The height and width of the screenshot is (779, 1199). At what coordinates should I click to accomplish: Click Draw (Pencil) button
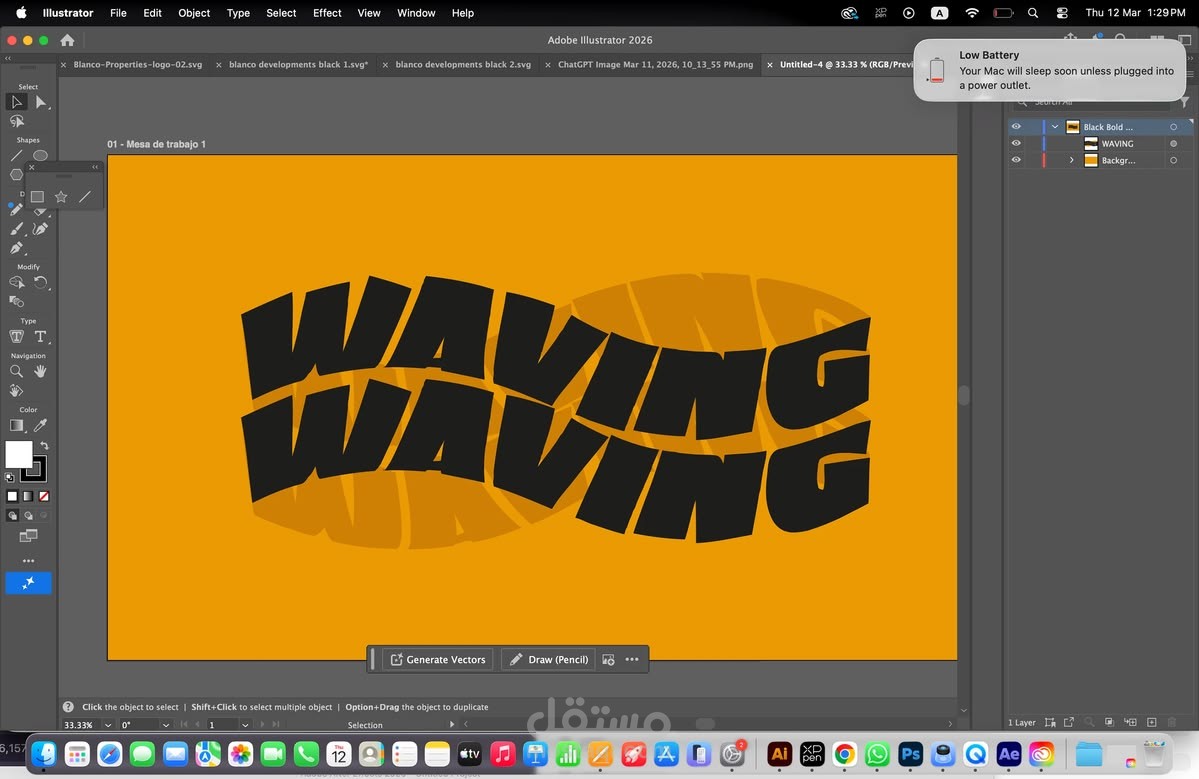tap(549, 659)
